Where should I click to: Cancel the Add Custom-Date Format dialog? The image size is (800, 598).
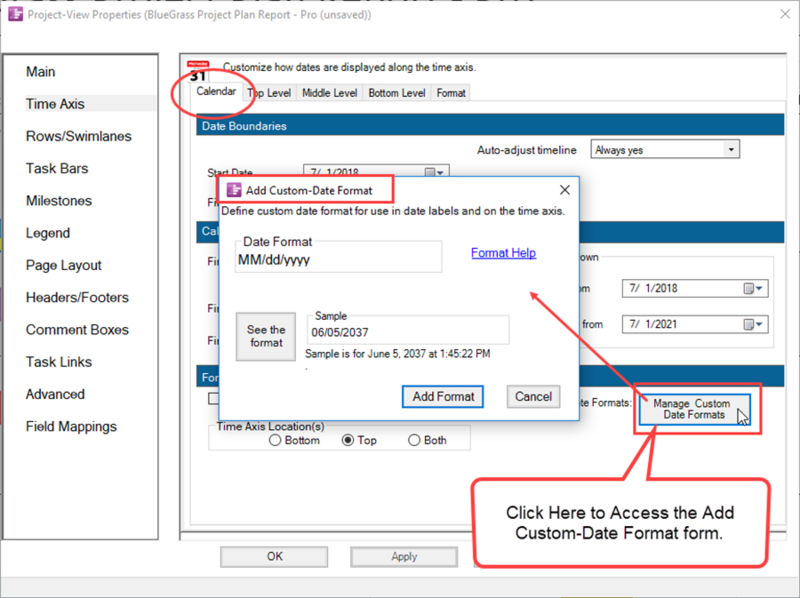tap(533, 396)
